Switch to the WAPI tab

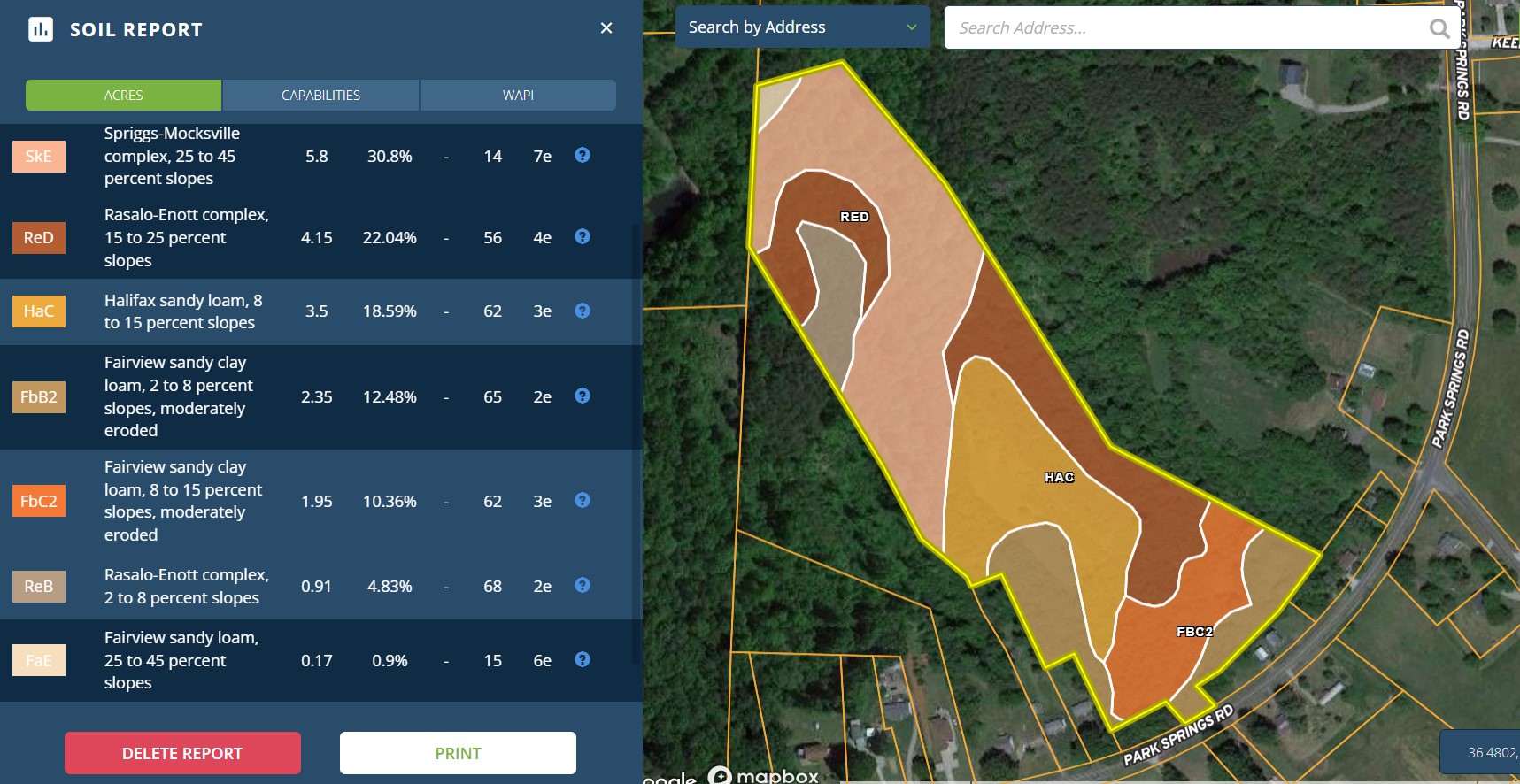click(518, 96)
